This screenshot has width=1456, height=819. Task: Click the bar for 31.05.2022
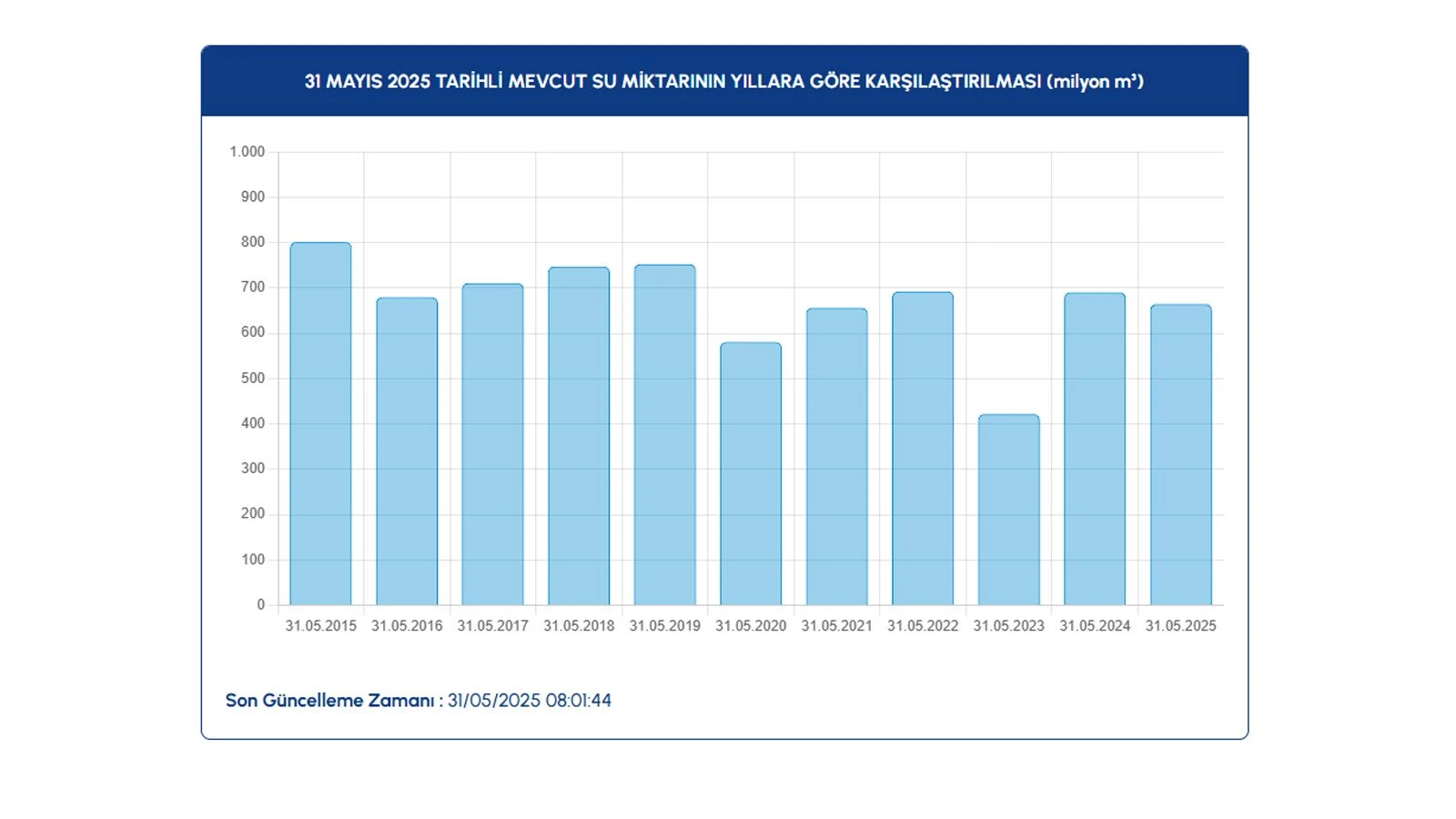[923, 449]
